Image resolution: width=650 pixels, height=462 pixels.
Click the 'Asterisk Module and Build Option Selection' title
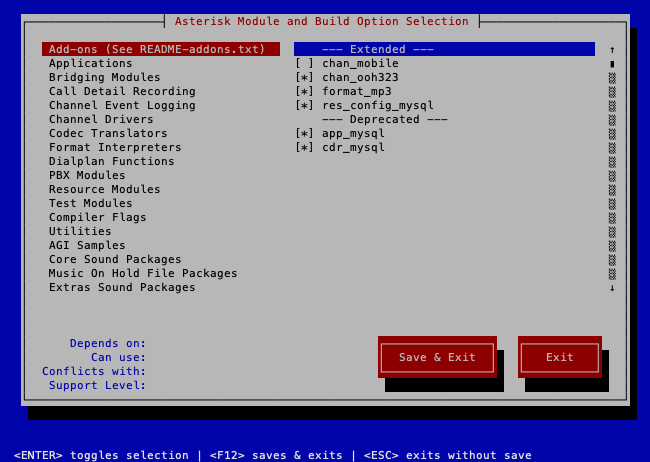tap(322, 21)
